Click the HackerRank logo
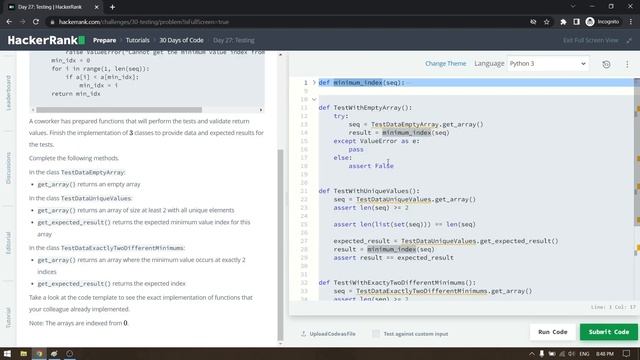640x360 pixels. 46,40
